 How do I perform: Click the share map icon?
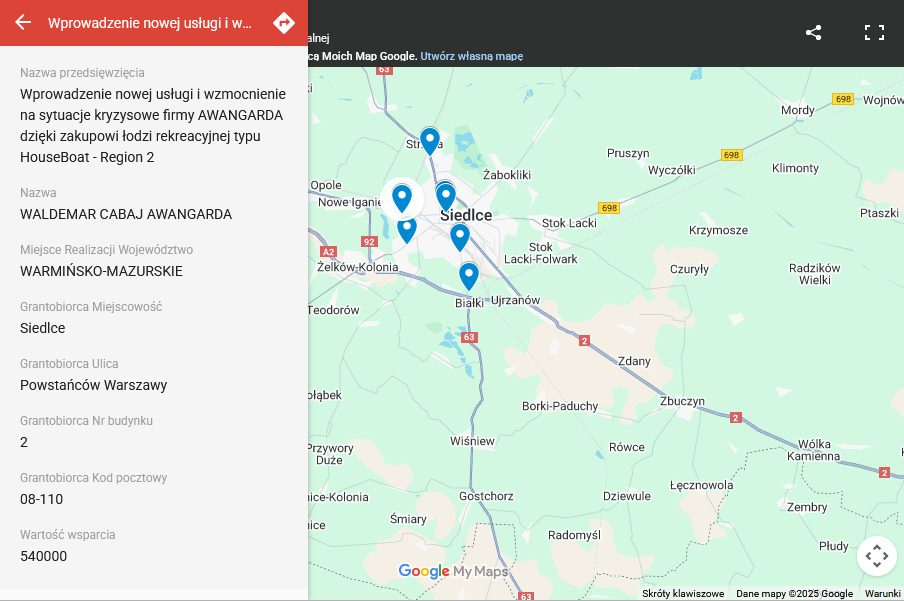click(814, 32)
